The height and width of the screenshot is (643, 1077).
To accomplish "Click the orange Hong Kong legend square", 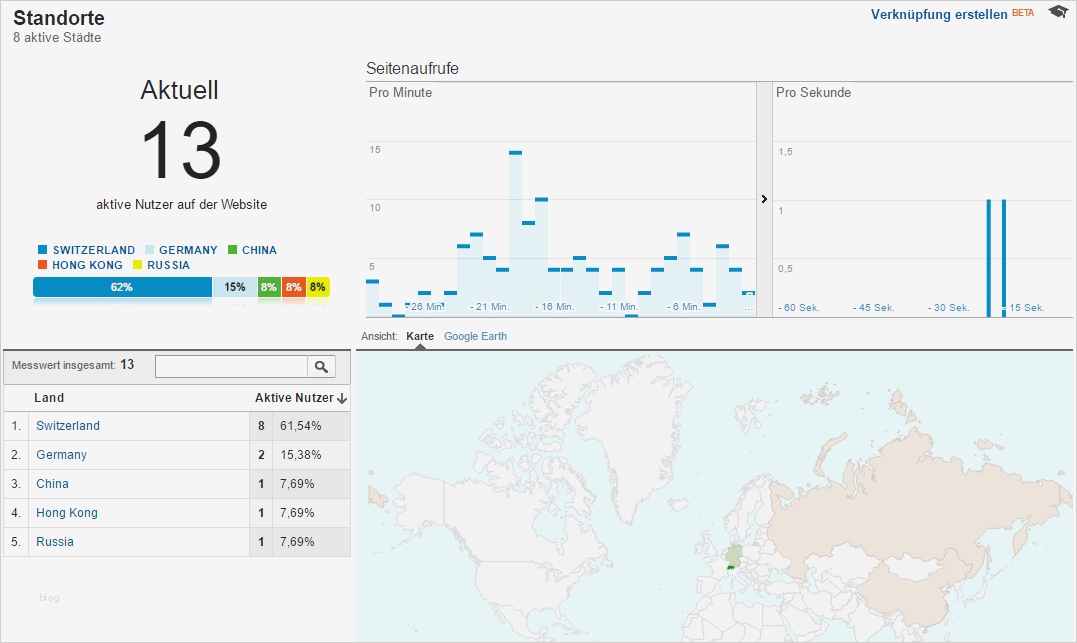I will click(43, 264).
